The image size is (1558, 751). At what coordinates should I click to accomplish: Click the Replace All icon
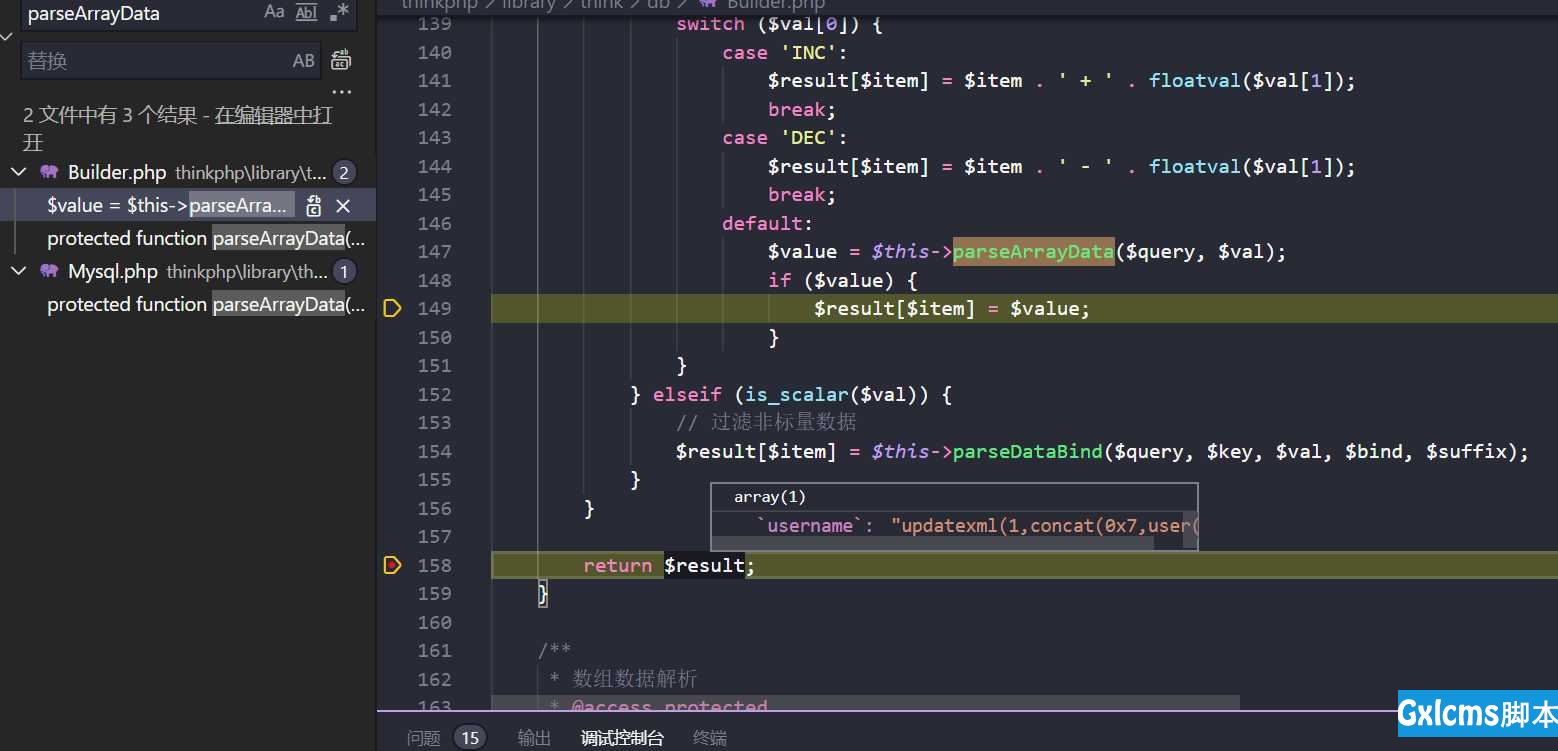tap(341, 60)
